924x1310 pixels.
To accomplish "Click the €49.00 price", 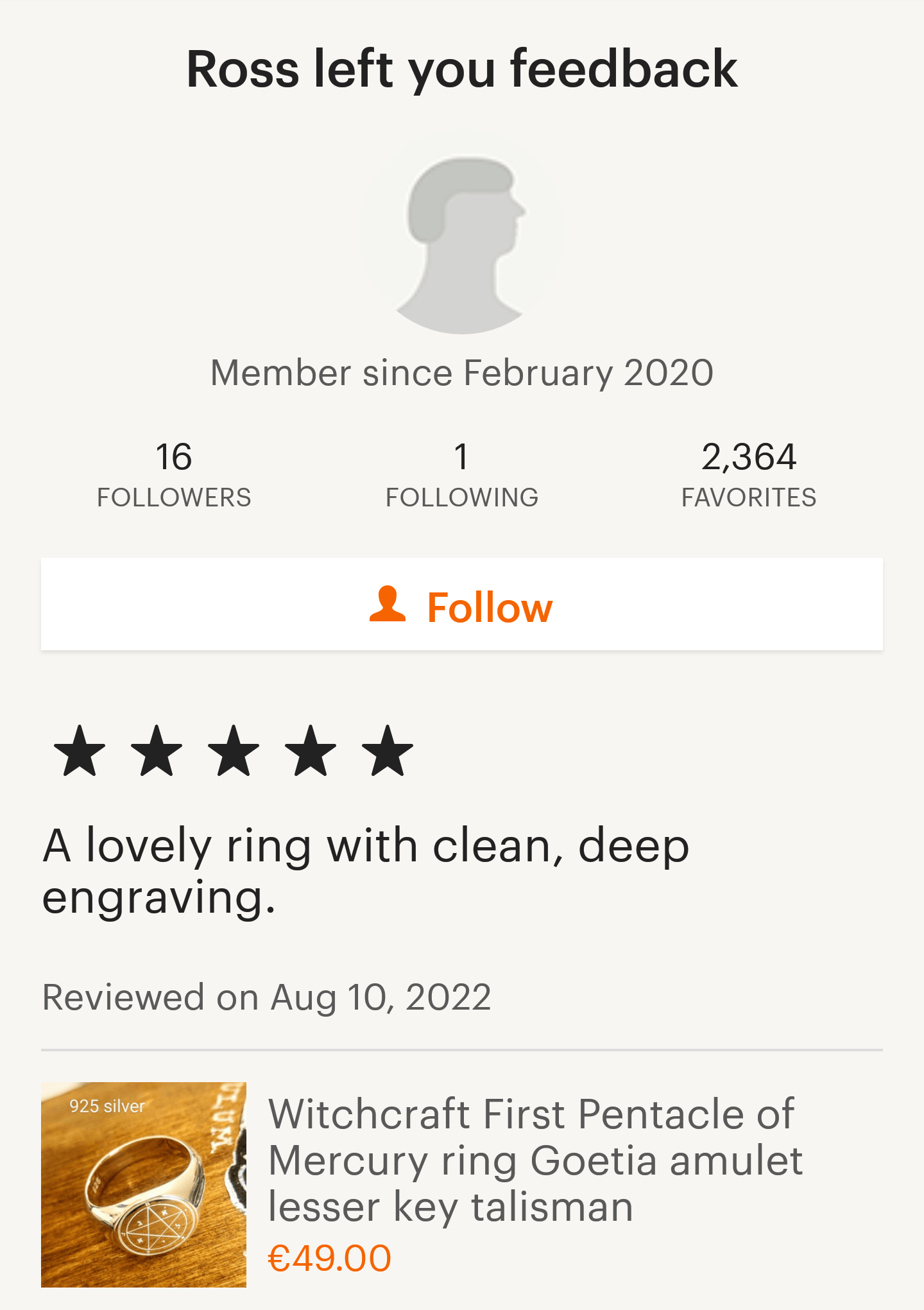I will 329,1258.
